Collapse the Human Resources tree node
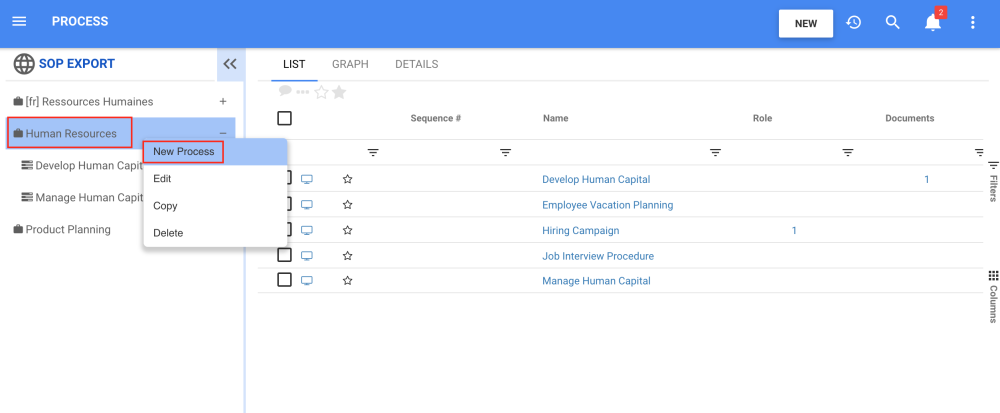The height and width of the screenshot is (413, 1000). (223, 133)
